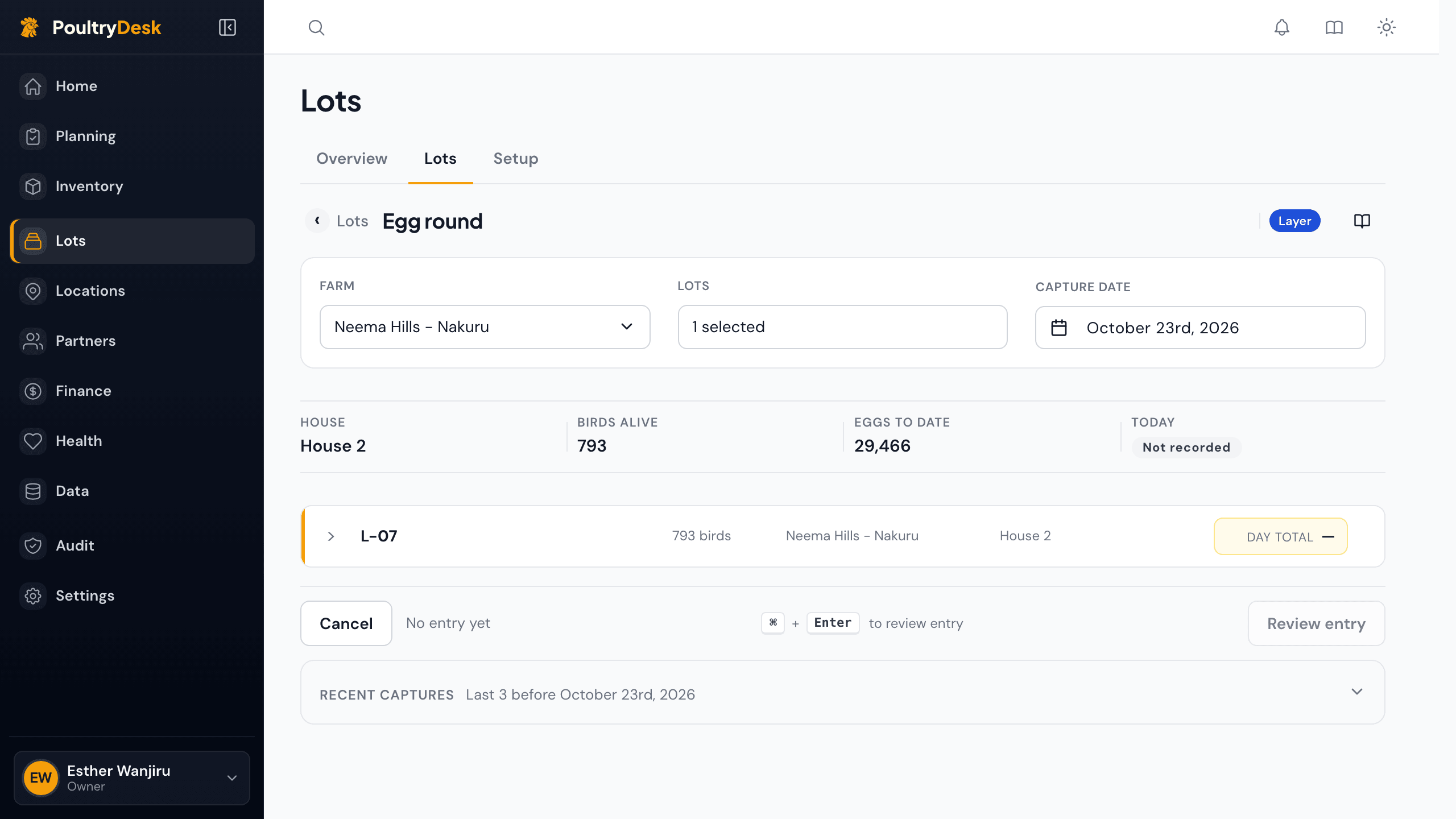Click the Health heart icon
The width and height of the screenshot is (1456, 819).
pos(33,441)
